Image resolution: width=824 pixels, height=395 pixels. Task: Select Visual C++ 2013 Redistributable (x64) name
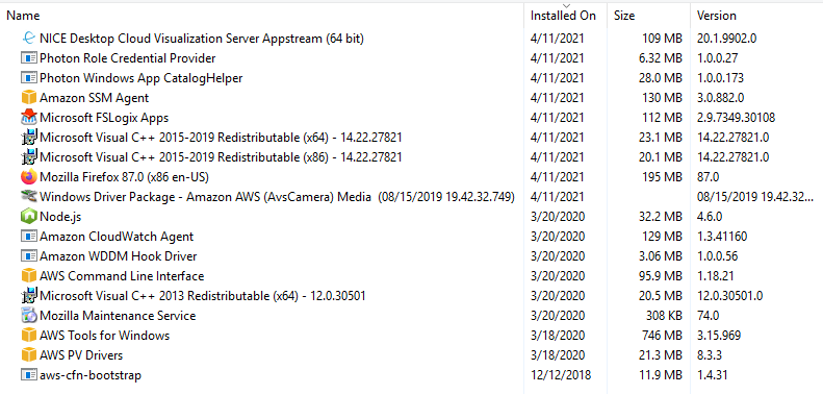202,296
